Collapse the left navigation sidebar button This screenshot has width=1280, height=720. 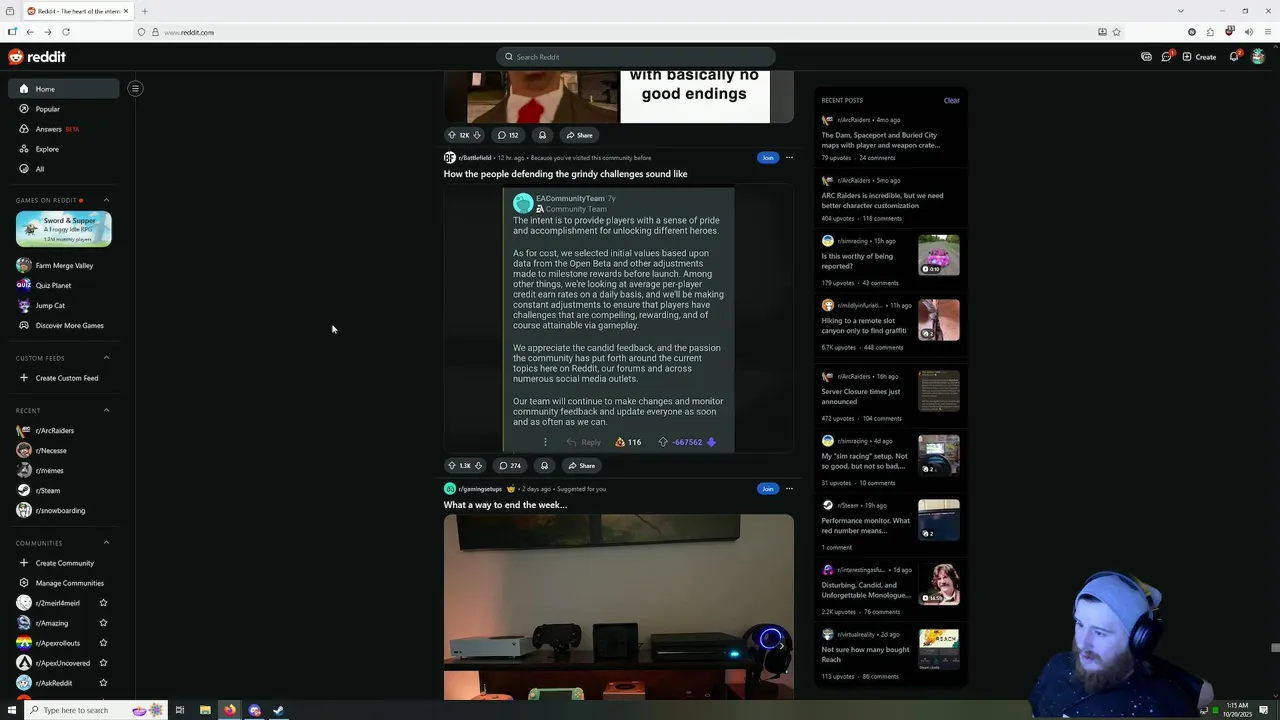[135, 88]
